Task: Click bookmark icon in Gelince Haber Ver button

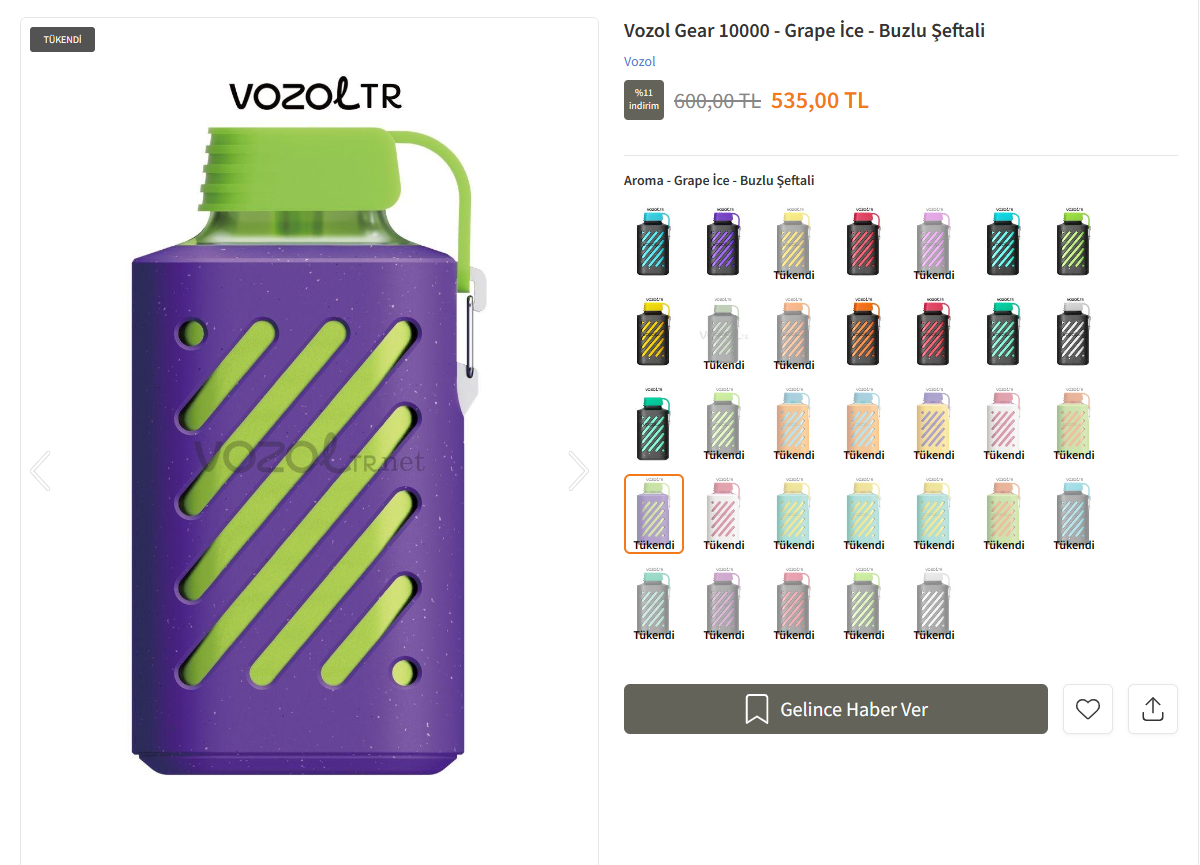Action: pos(756,709)
